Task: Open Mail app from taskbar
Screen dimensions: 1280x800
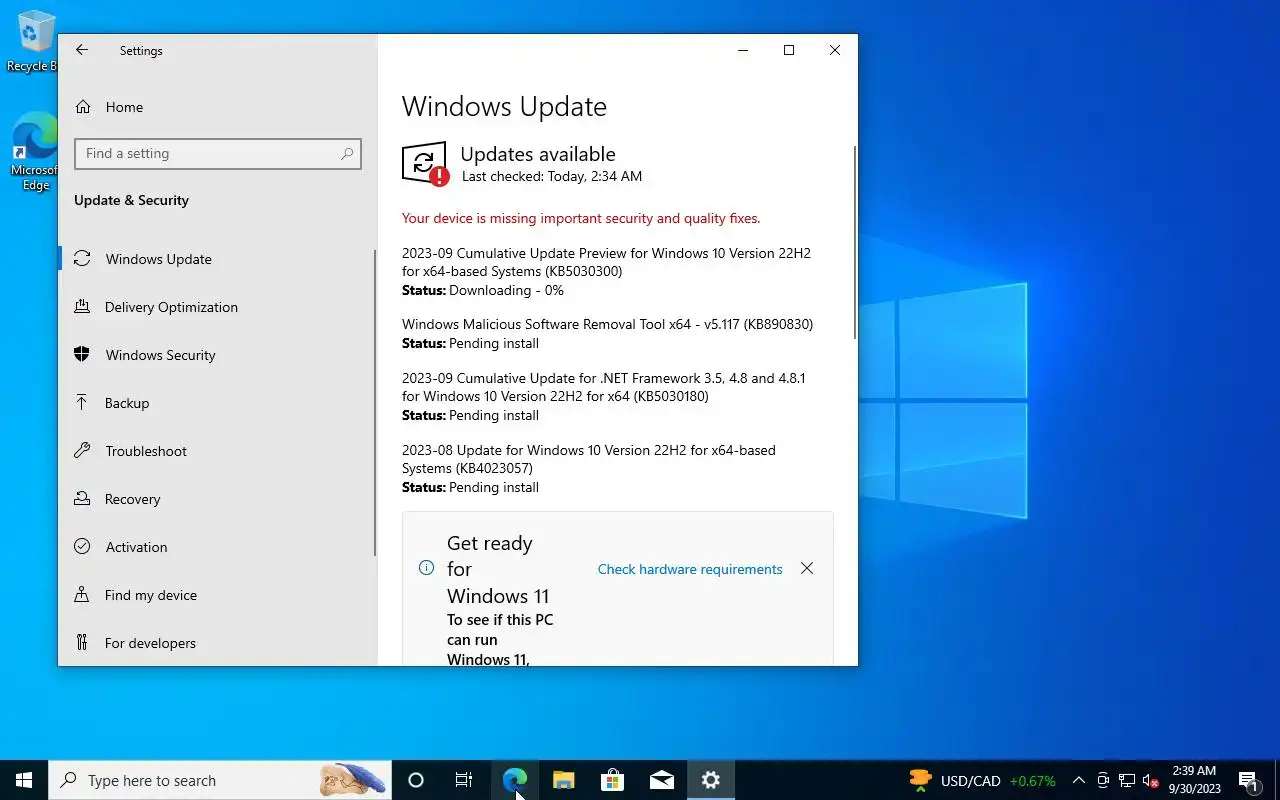Action: click(662, 780)
